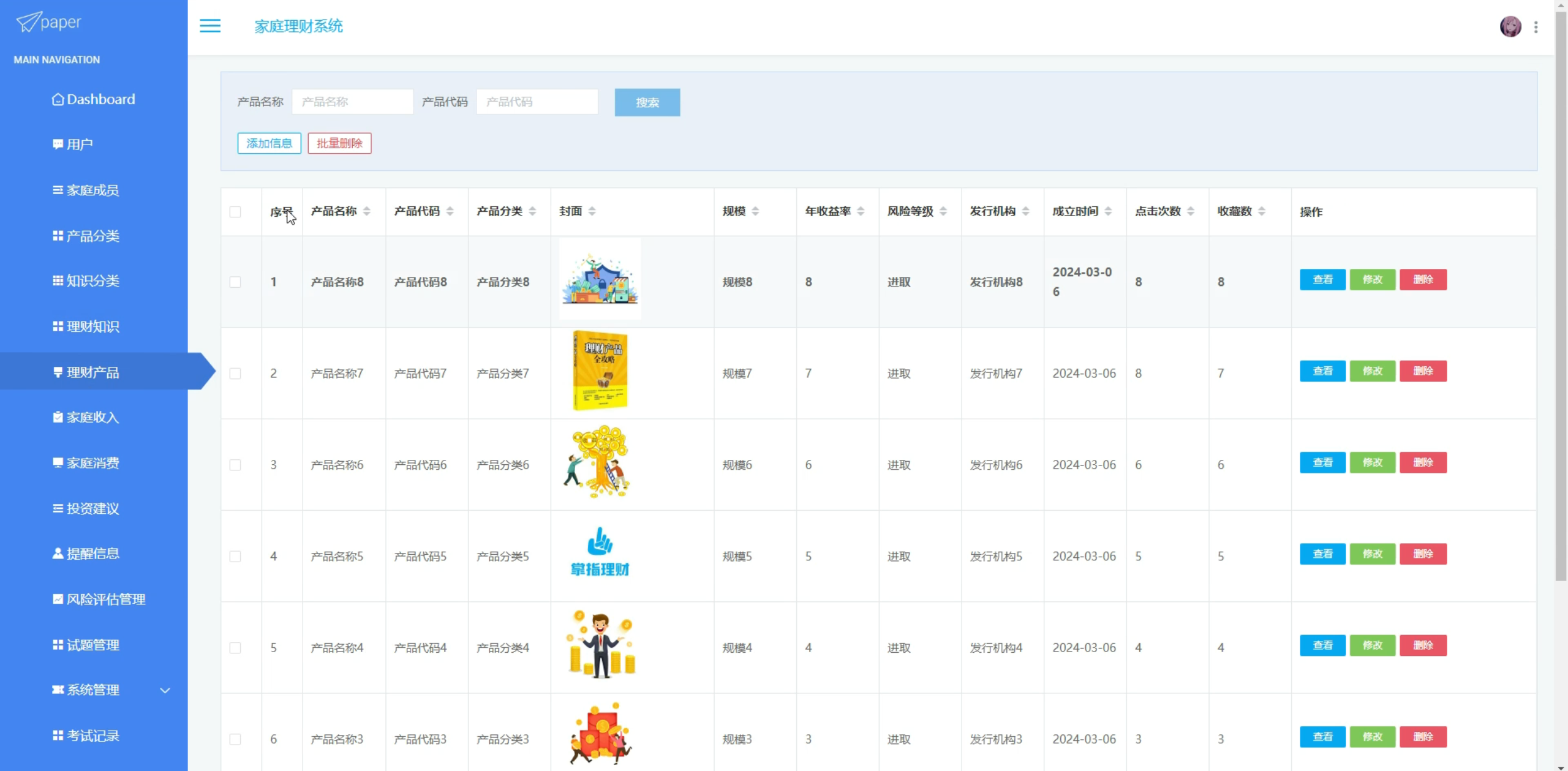Select the checkbox for 产品名称5 row
Viewport: 1568px width, 771px height.
click(x=235, y=556)
